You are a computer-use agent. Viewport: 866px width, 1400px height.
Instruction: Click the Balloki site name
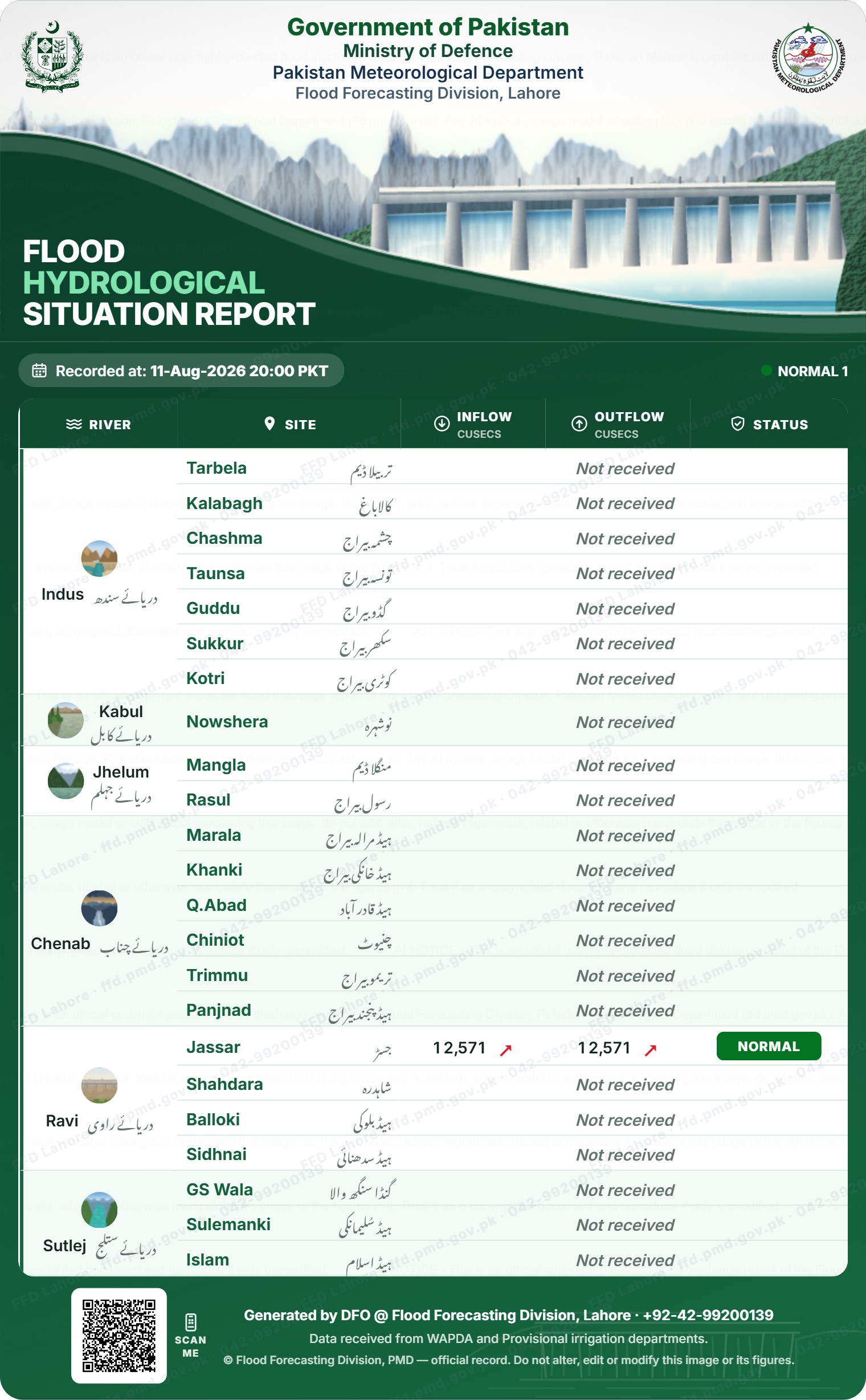(213, 1119)
